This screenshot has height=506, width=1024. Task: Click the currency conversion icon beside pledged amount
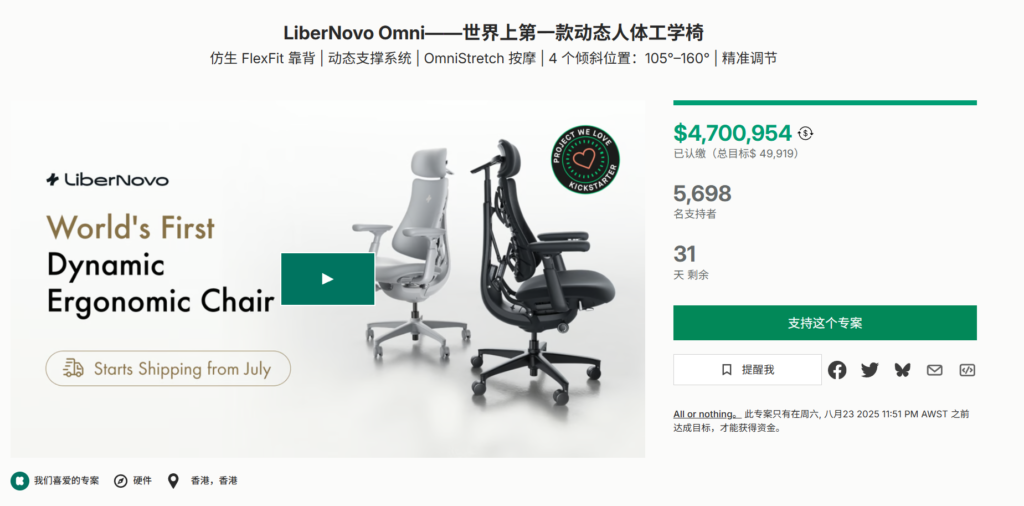click(x=806, y=133)
